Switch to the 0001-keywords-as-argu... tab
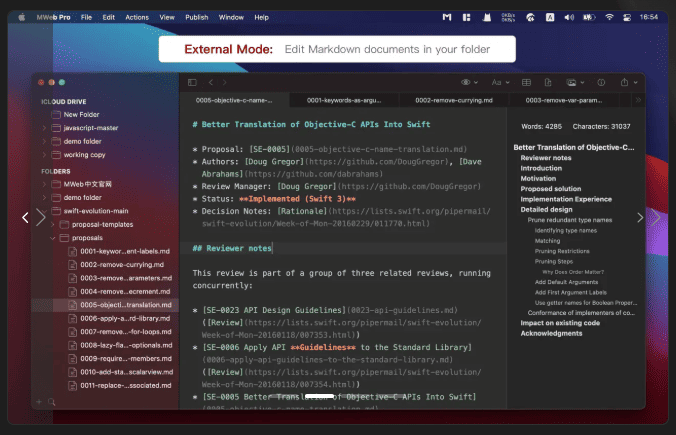This screenshot has height=435, width=676. click(344, 100)
